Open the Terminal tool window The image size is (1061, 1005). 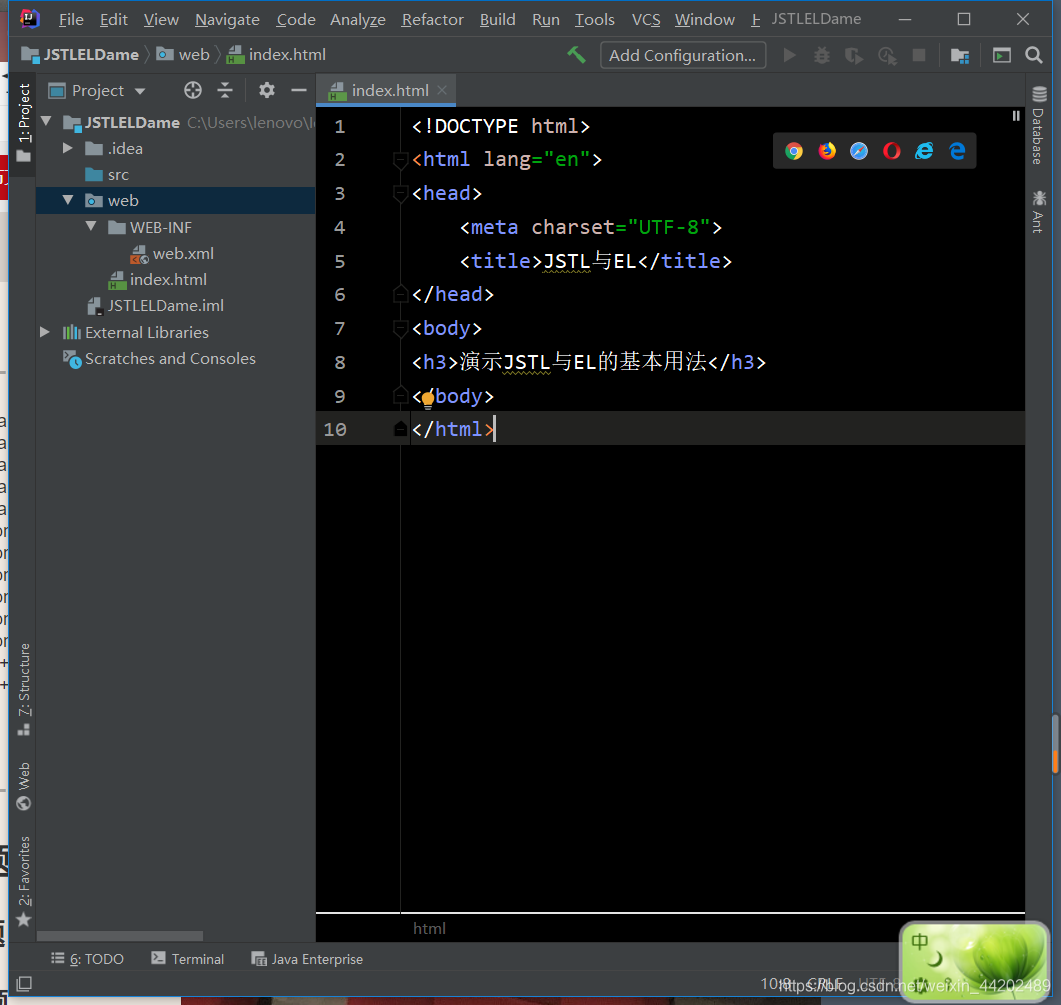pyautogui.click(x=187, y=959)
